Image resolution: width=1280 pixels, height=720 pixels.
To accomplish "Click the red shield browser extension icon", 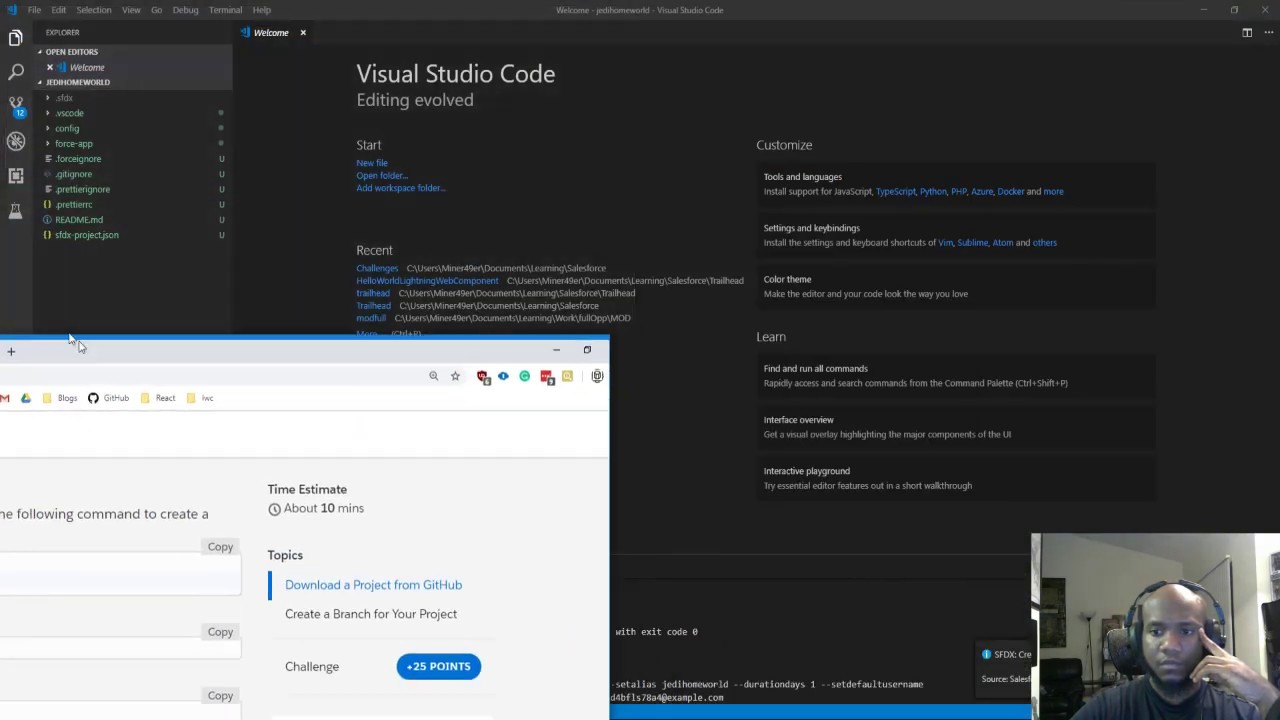I will click(x=483, y=376).
